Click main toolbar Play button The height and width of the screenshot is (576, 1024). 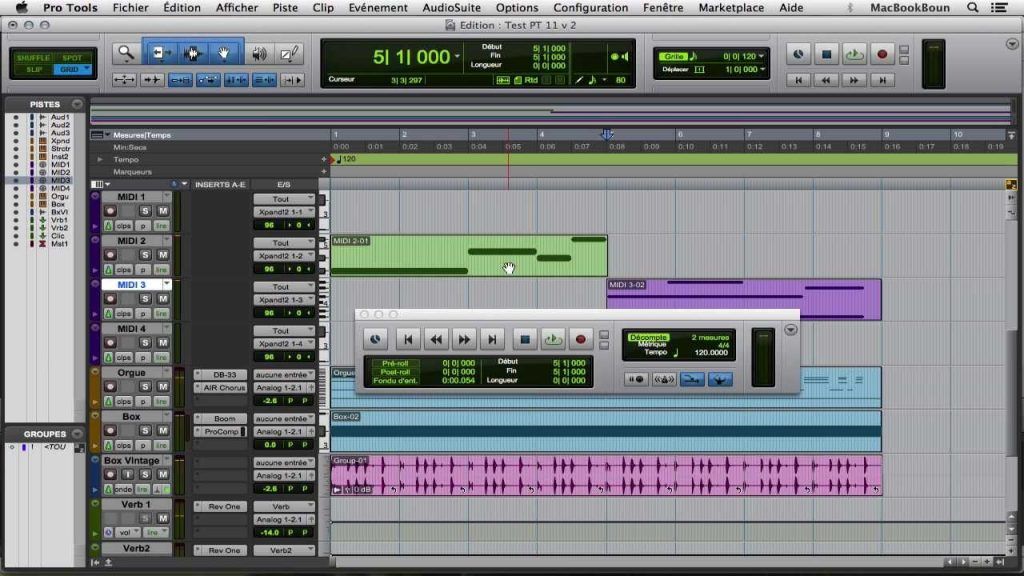854,55
